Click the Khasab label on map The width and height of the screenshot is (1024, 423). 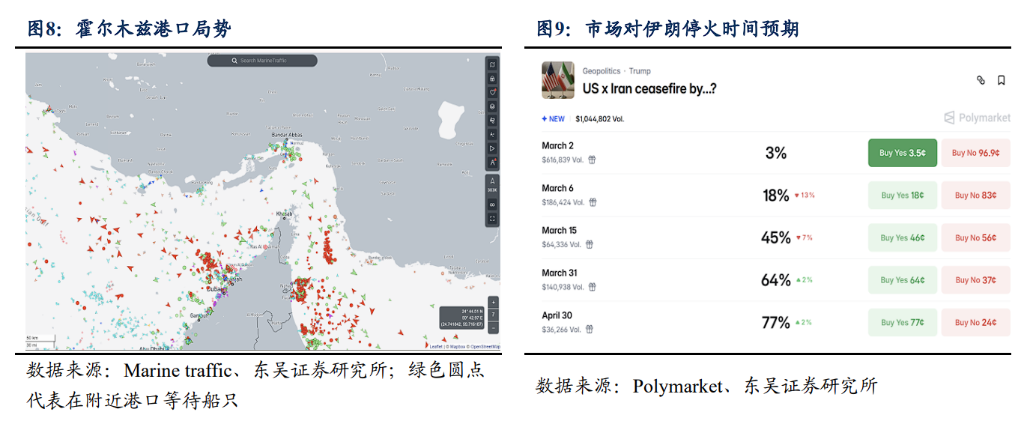(x=286, y=215)
